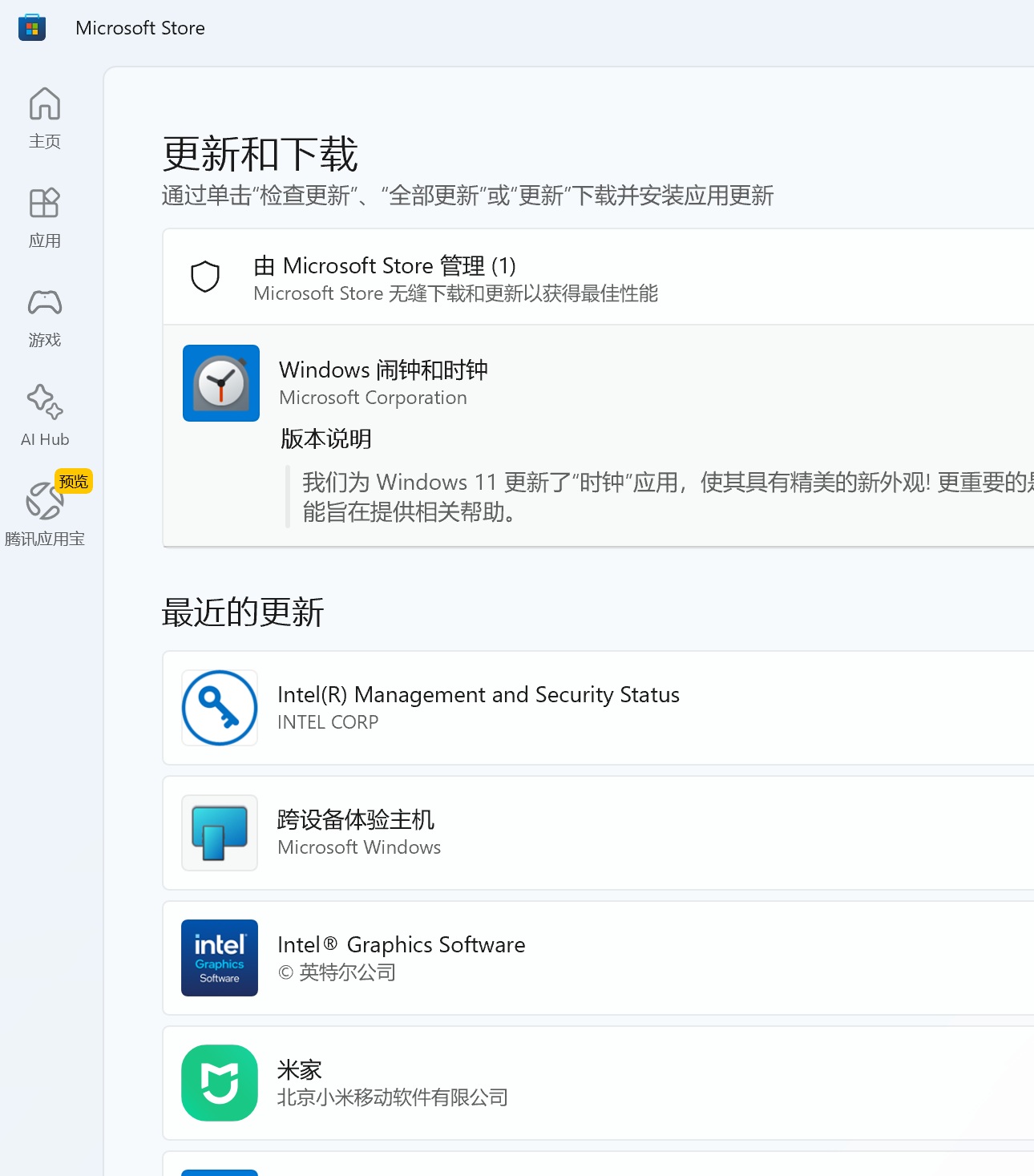The image size is (1034, 1176).
Task: Open the Intel® Graphics Software title
Action: pos(402,944)
